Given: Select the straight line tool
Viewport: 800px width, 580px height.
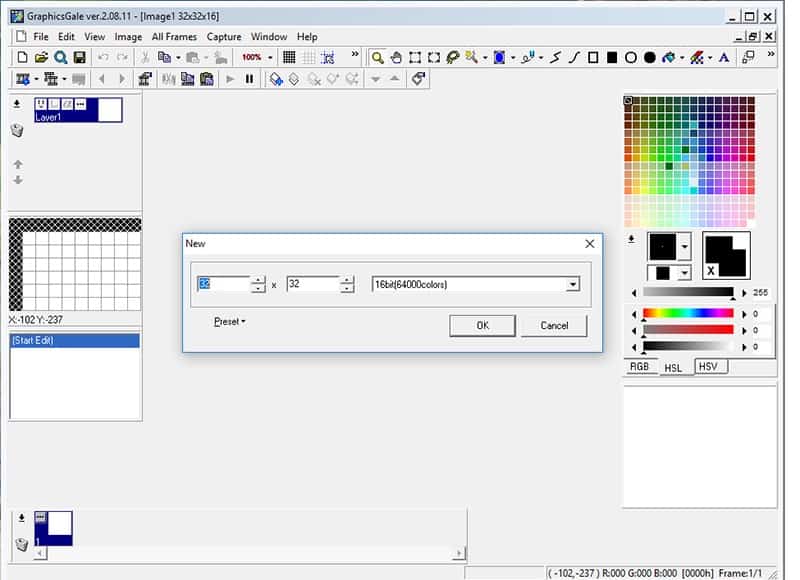Looking at the screenshot, I should [556, 58].
